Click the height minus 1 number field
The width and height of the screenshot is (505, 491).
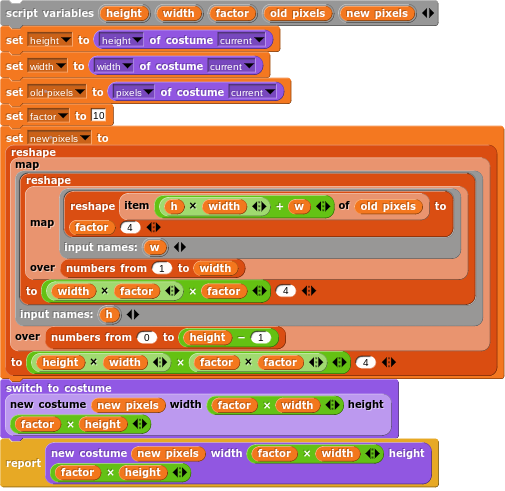(261, 338)
